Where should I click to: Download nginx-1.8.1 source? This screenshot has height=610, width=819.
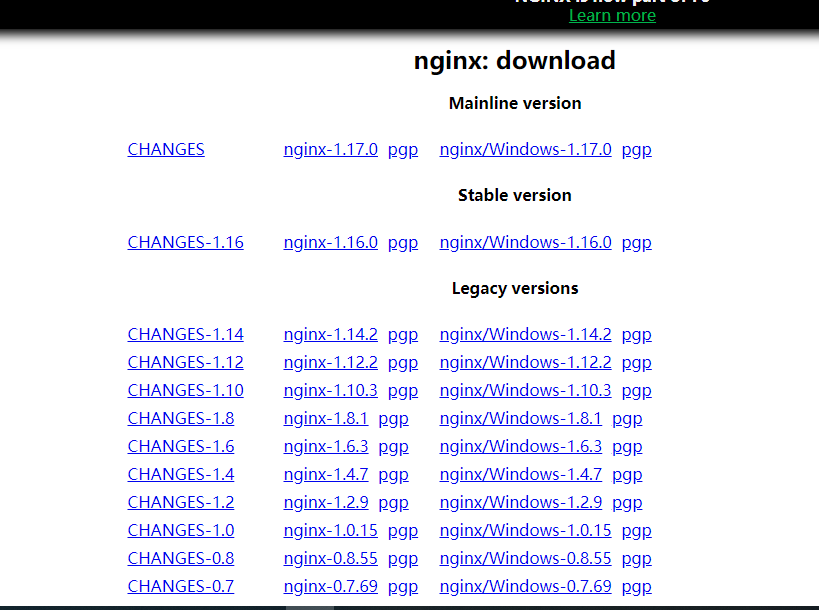326,418
